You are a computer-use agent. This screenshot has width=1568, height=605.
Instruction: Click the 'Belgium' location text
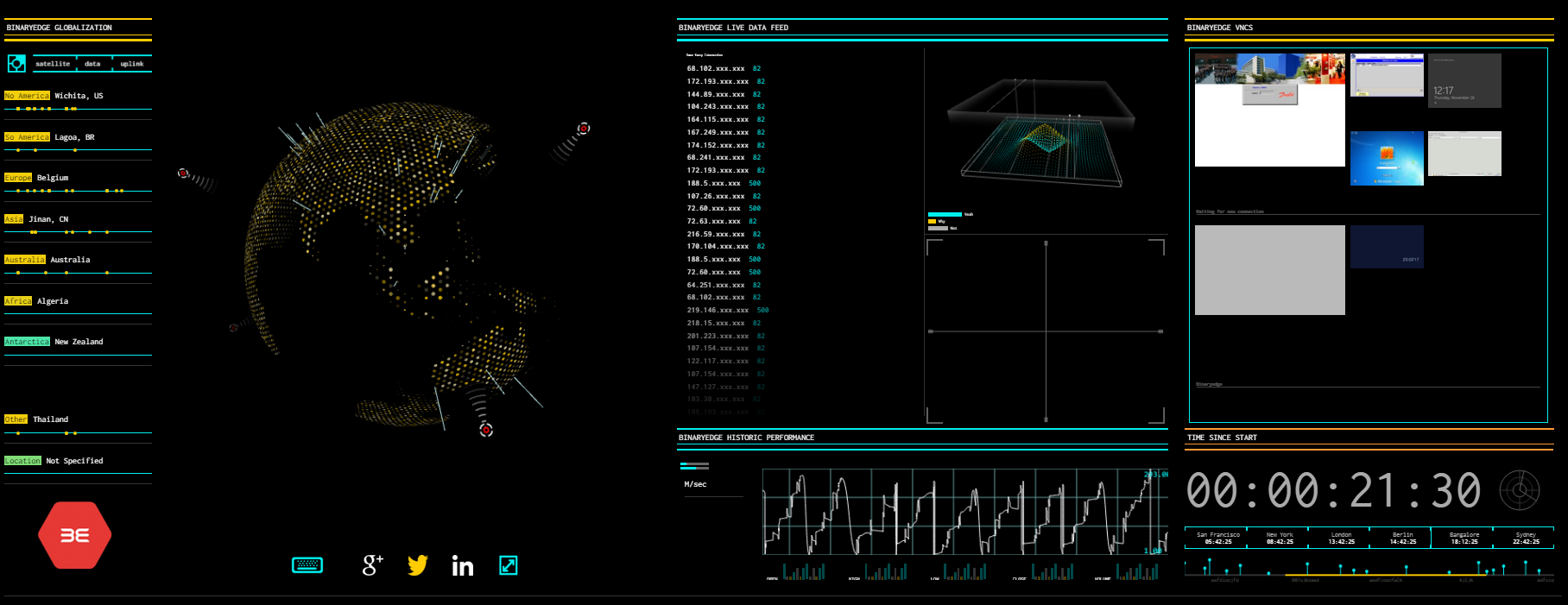tap(53, 178)
